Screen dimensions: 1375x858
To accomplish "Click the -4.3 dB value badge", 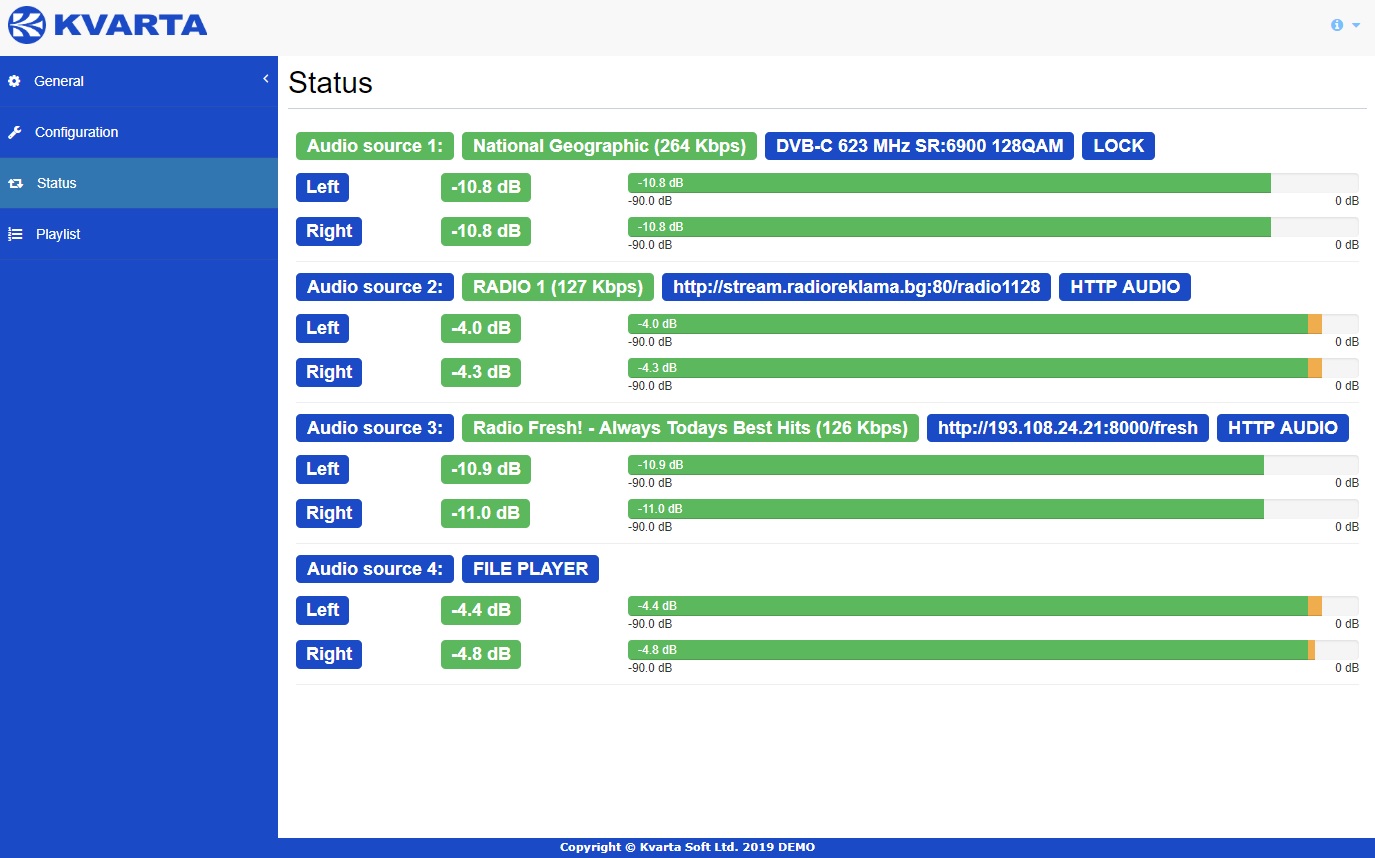I will pos(481,372).
